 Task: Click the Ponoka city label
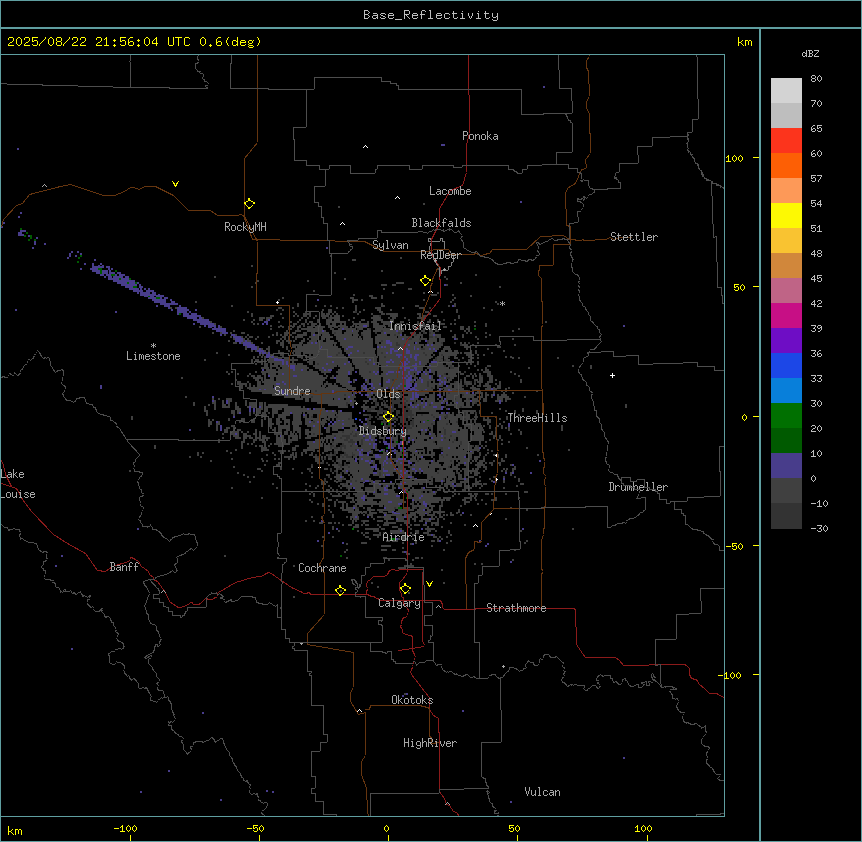click(x=480, y=136)
